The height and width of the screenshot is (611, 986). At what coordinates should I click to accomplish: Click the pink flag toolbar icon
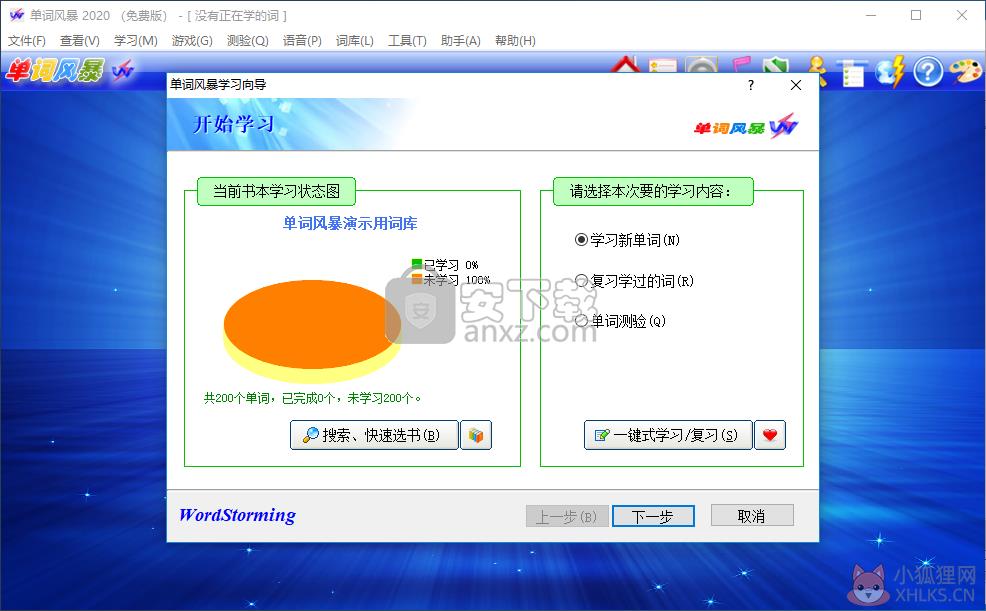741,65
